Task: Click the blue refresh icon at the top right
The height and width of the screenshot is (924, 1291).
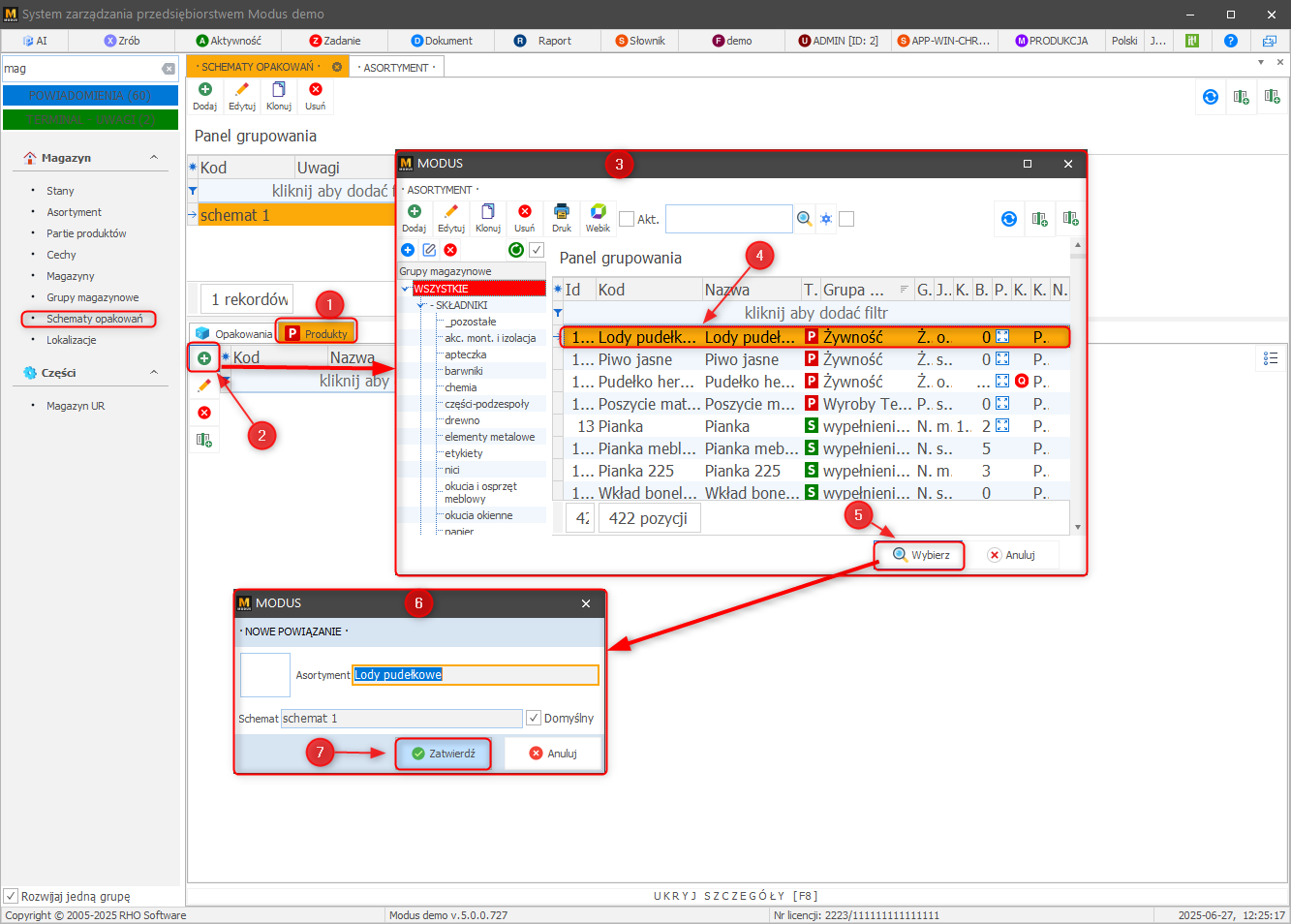Action: pos(1210,97)
